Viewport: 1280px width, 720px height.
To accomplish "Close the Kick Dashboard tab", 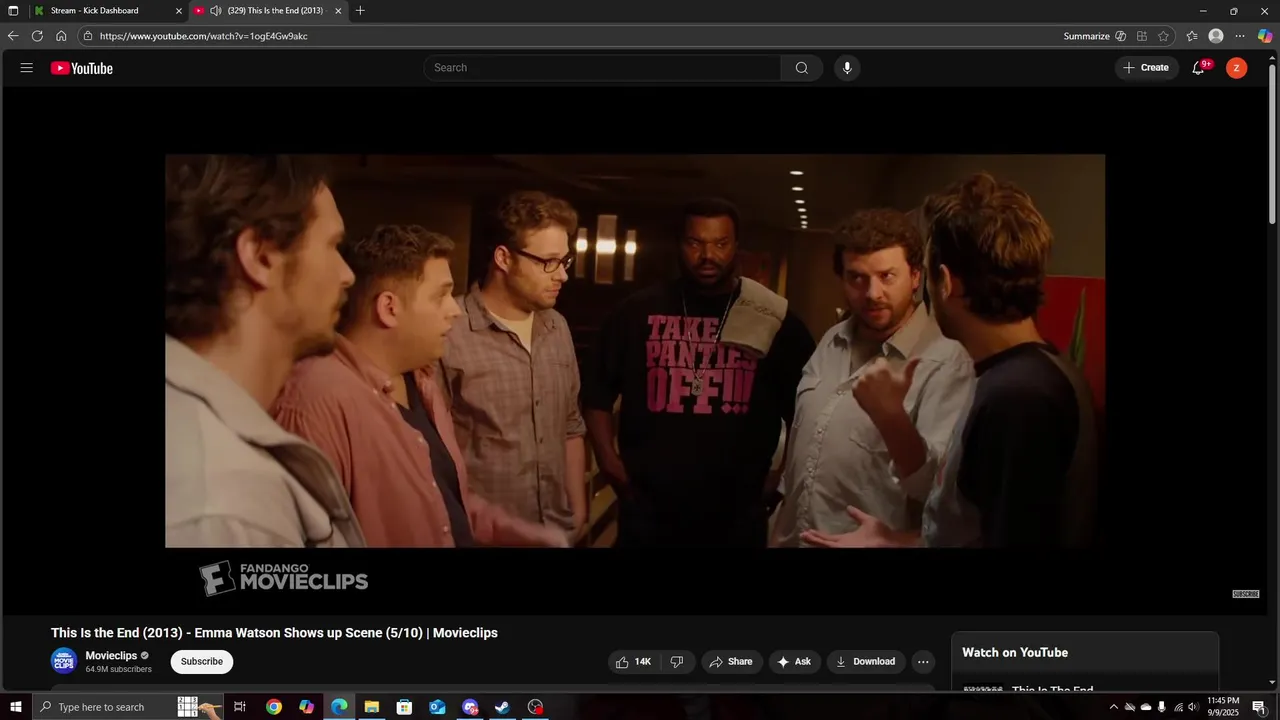I will (179, 11).
